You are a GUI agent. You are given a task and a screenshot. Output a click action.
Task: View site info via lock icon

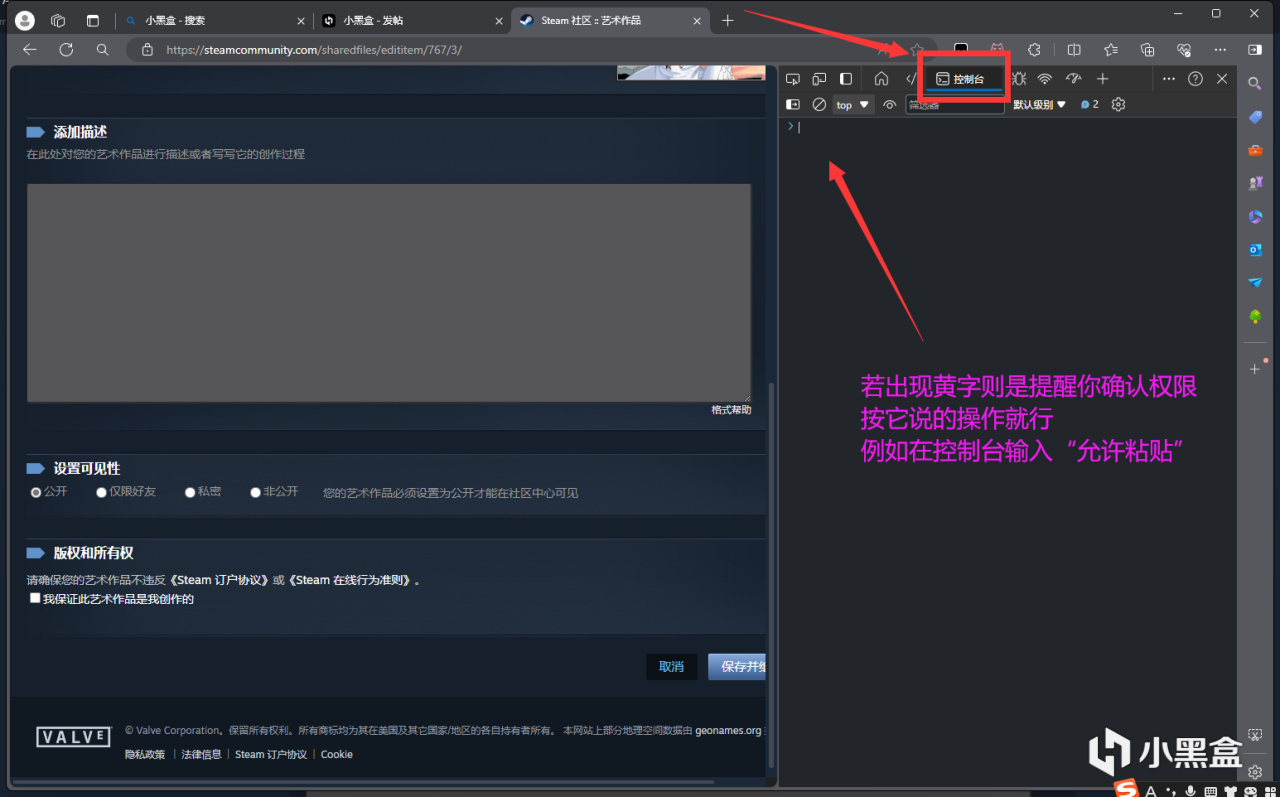tap(147, 49)
